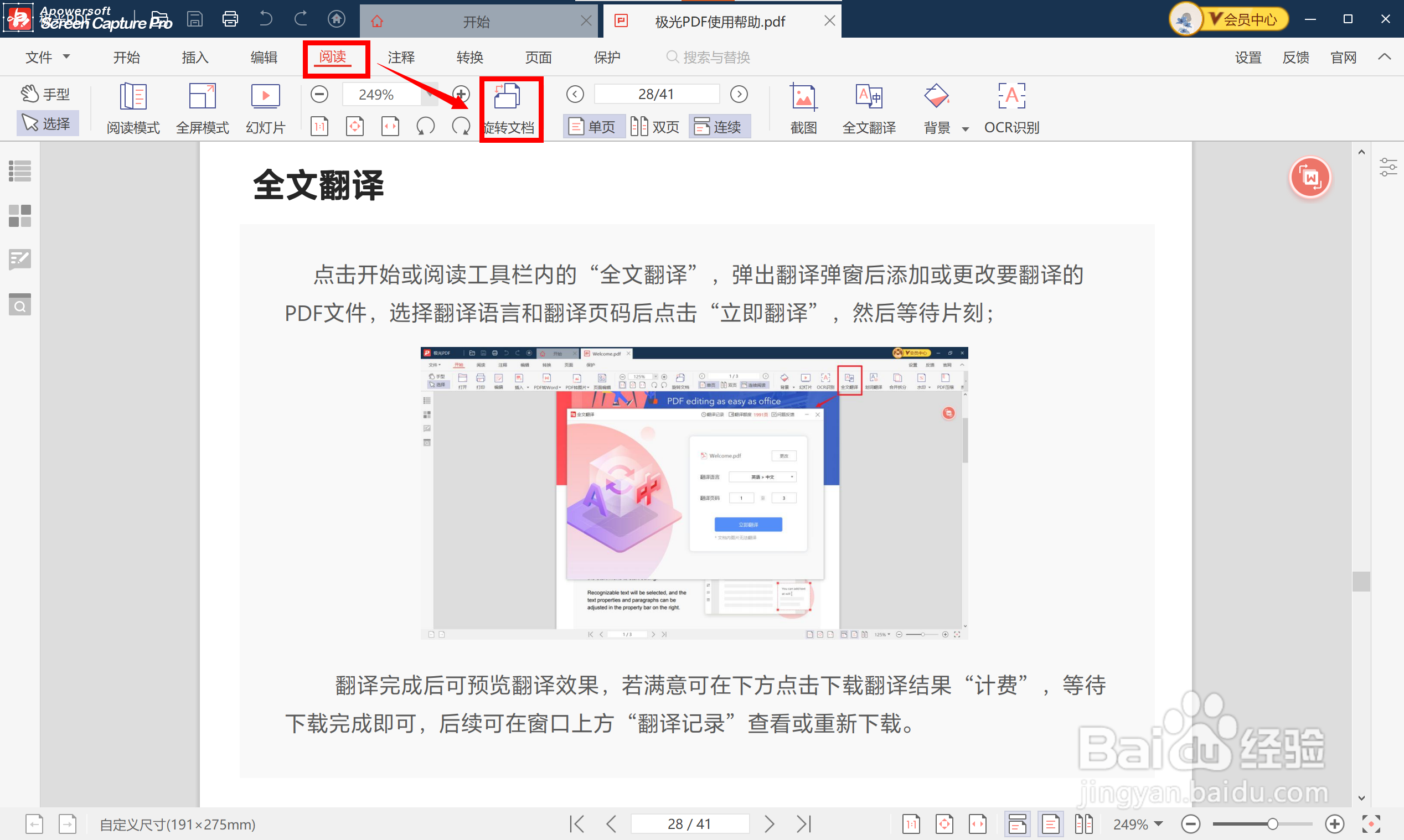Open zoom percentage dropdown in status bar
Screen dimensions: 1404x840
[1158, 823]
